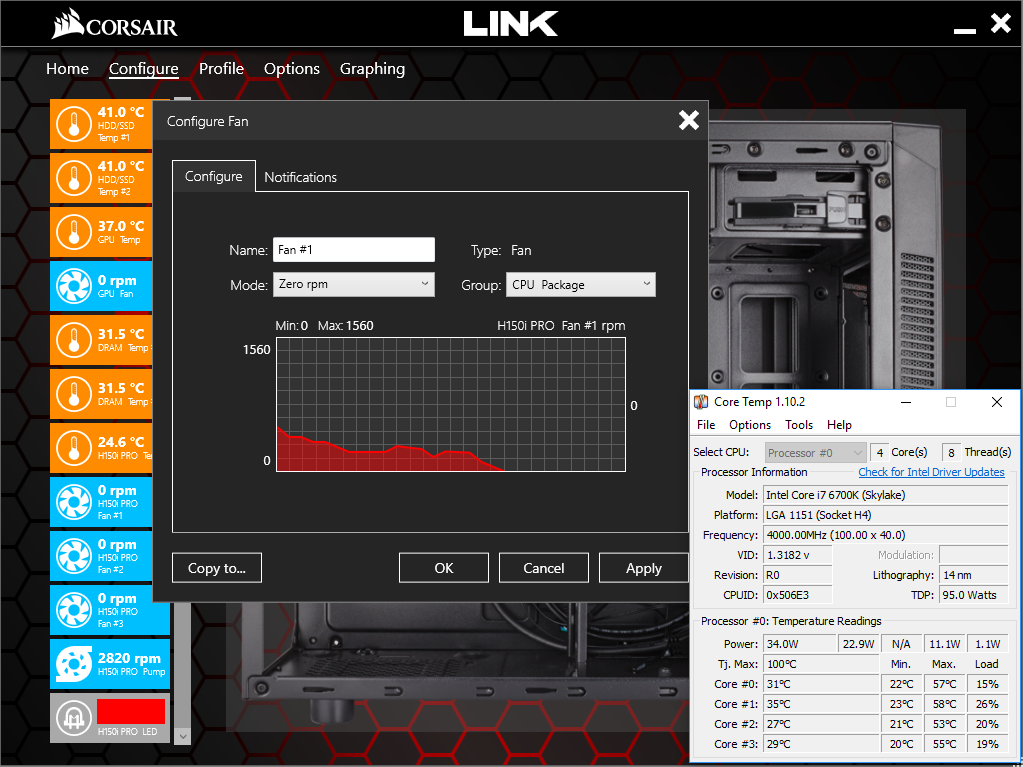Open the Select CPU Processor #0 dropdown
The width and height of the screenshot is (1023, 767).
(x=815, y=452)
